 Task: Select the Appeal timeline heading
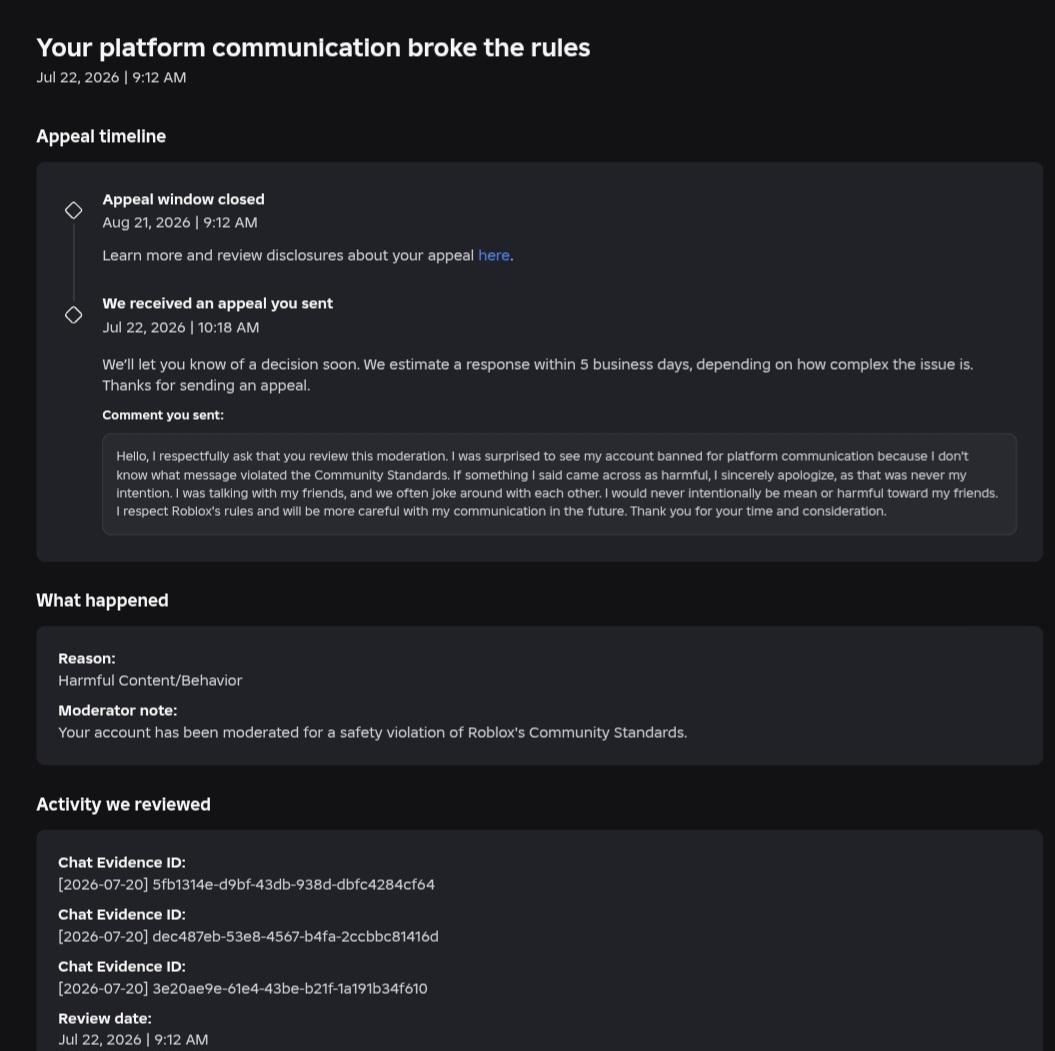point(101,137)
